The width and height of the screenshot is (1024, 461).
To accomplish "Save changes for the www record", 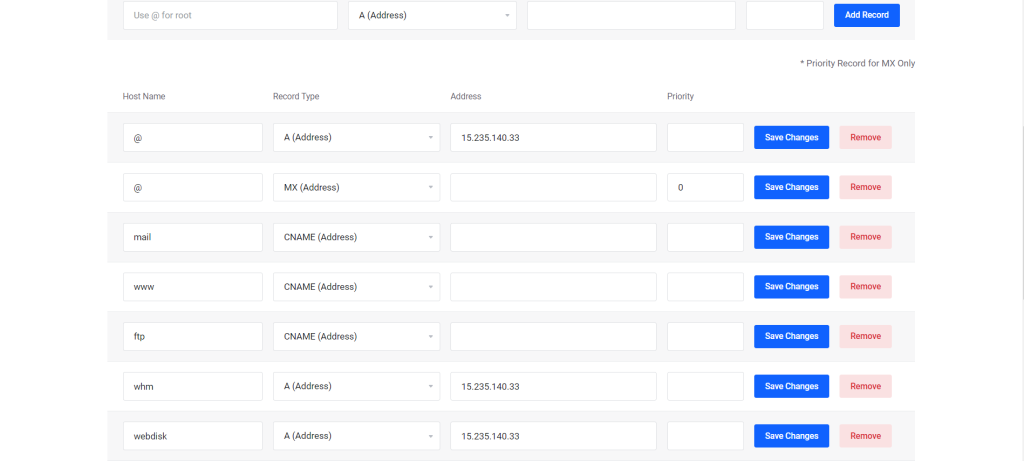I will click(x=792, y=287).
